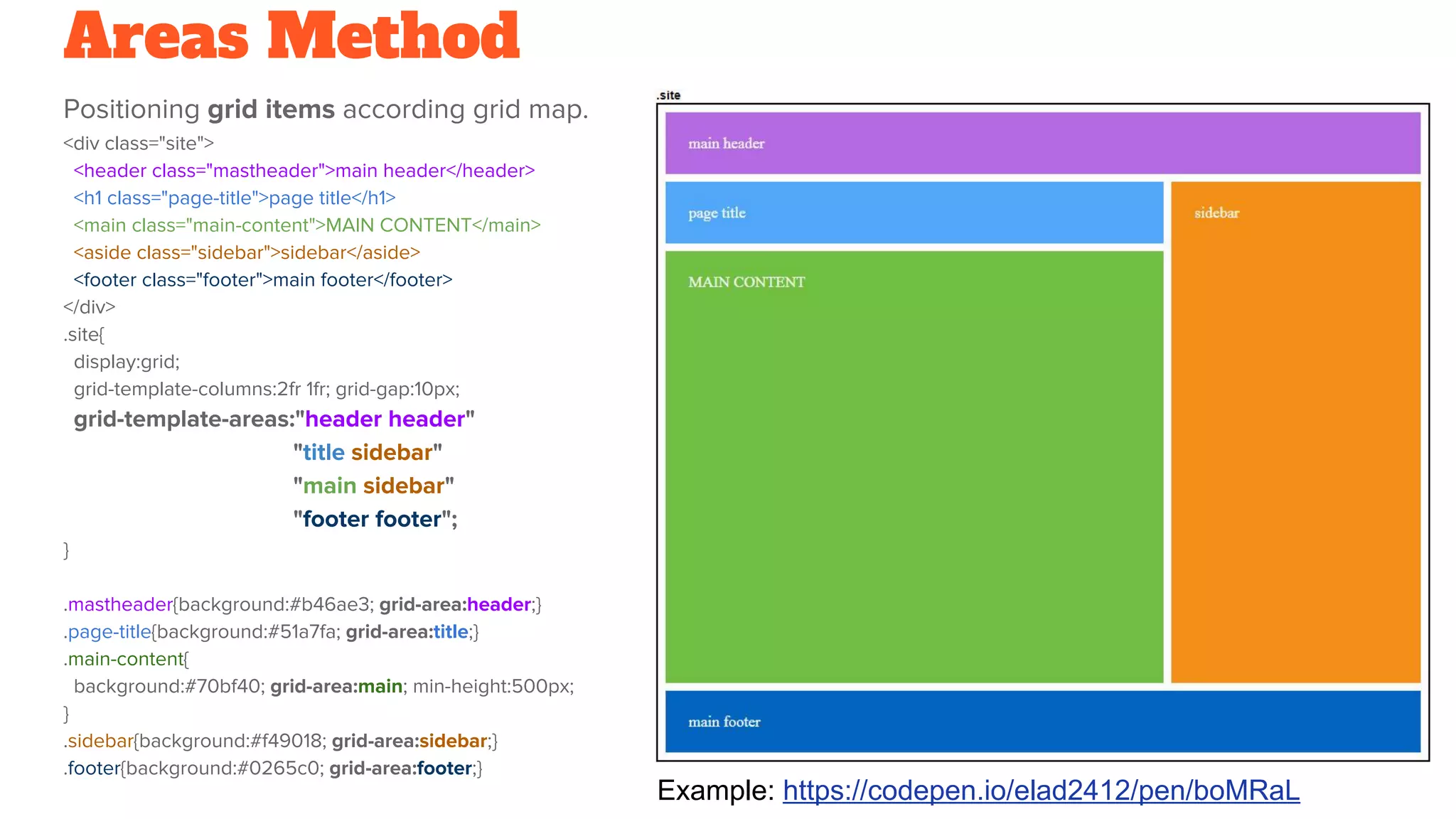Click the orange sidebar block

[x=1295, y=432]
